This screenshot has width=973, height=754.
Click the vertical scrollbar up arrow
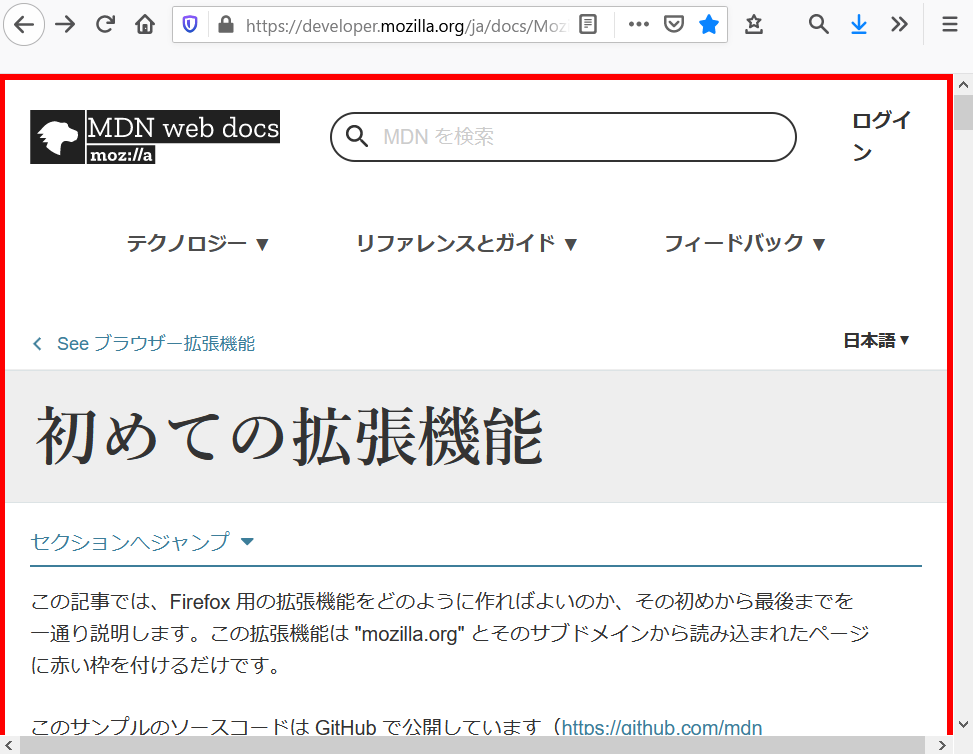963,84
